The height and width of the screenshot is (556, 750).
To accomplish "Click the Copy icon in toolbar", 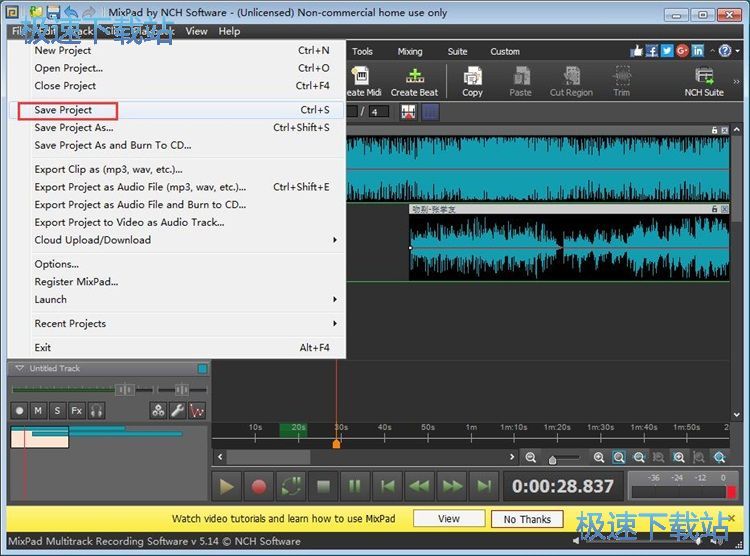I will pyautogui.click(x=472, y=81).
